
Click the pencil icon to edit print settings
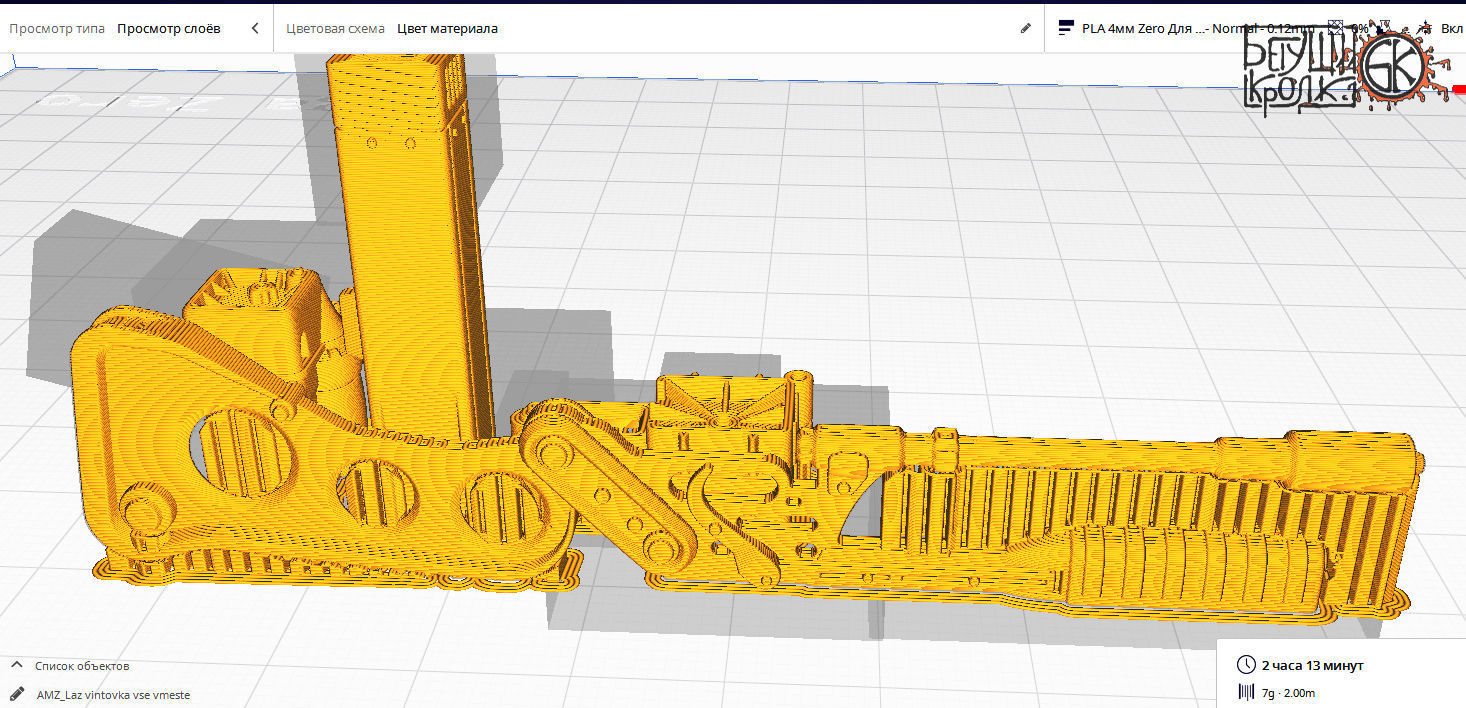(1025, 28)
